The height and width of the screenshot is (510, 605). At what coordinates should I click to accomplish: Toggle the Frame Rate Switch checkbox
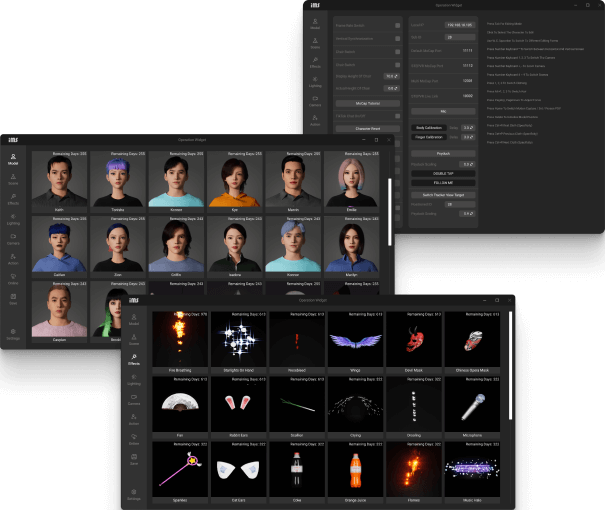pyautogui.click(x=397, y=23)
